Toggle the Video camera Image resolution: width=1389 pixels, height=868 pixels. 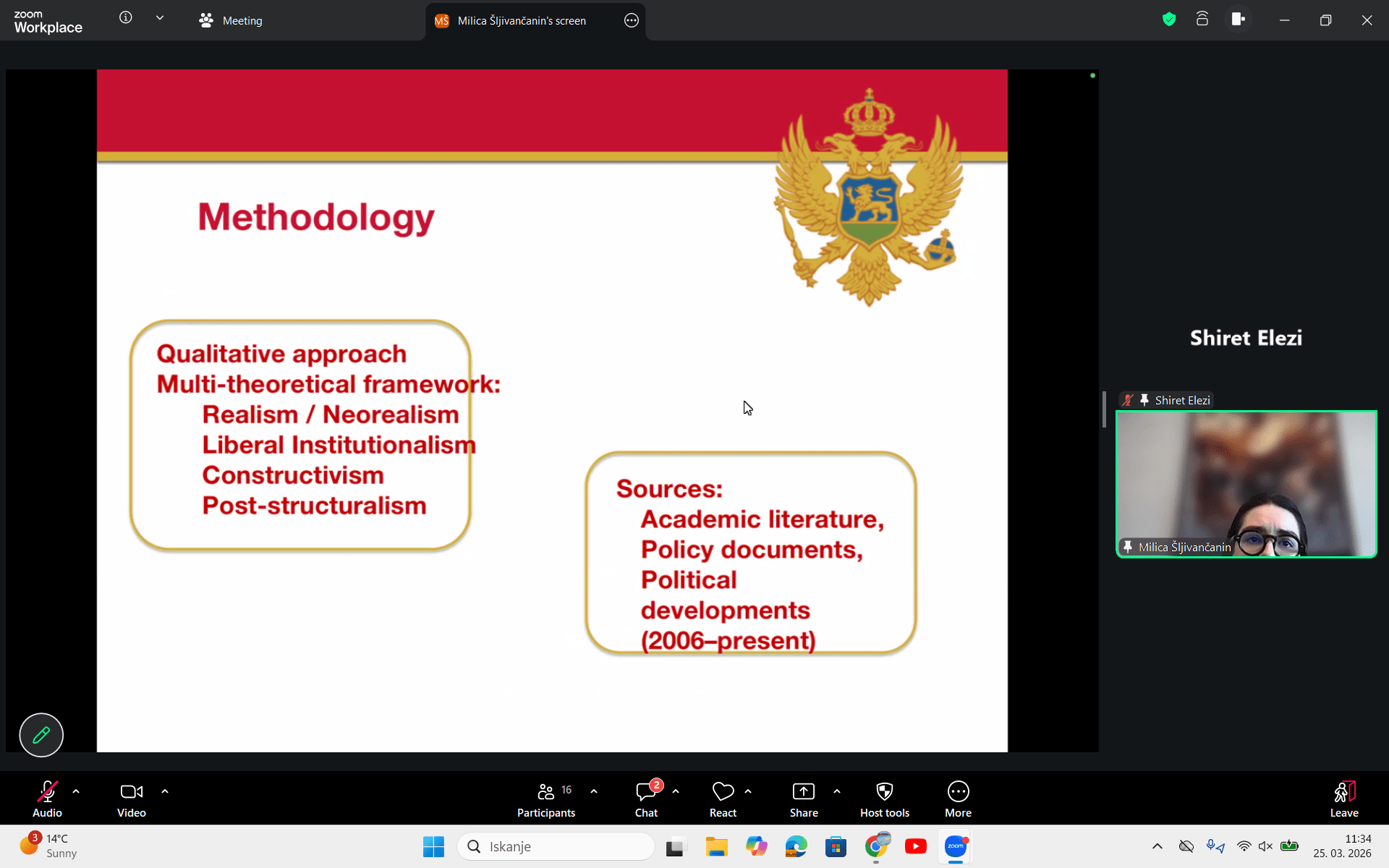131,792
